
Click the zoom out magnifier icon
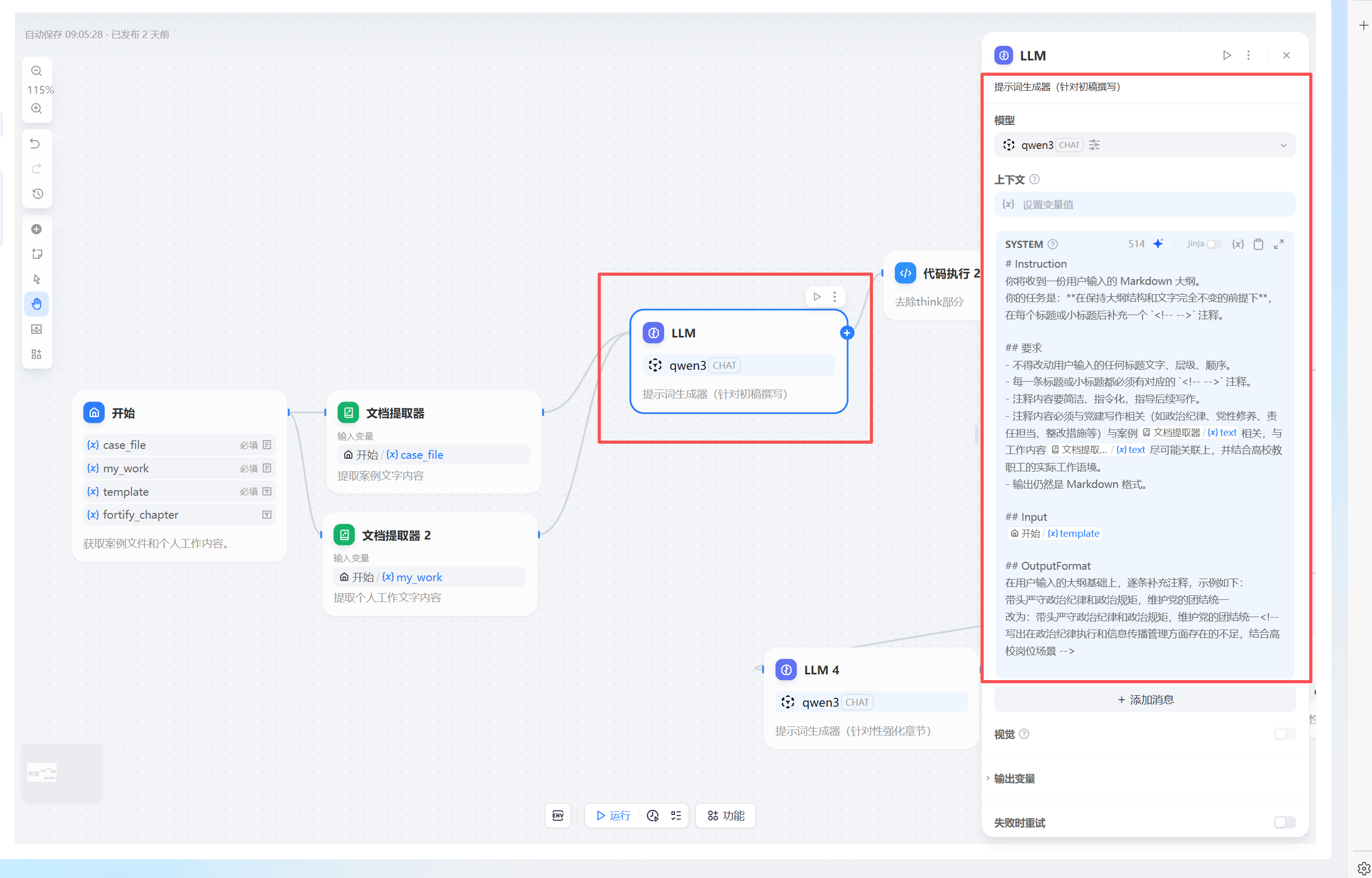(x=36, y=71)
